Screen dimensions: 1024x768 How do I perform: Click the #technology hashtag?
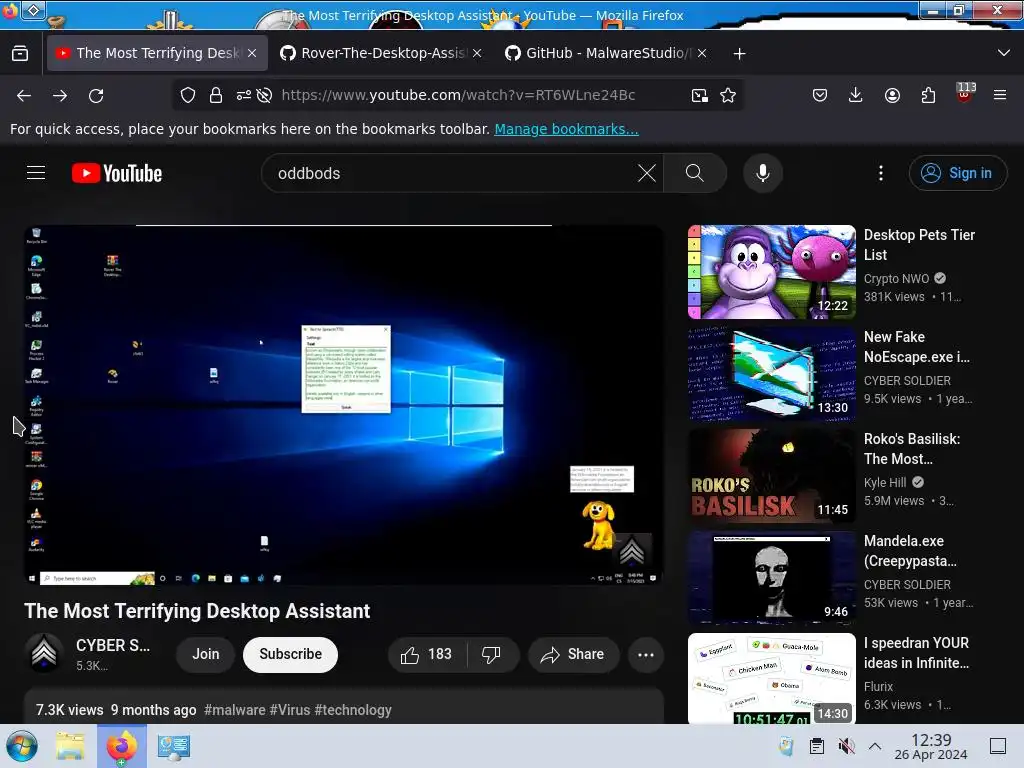(x=353, y=710)
